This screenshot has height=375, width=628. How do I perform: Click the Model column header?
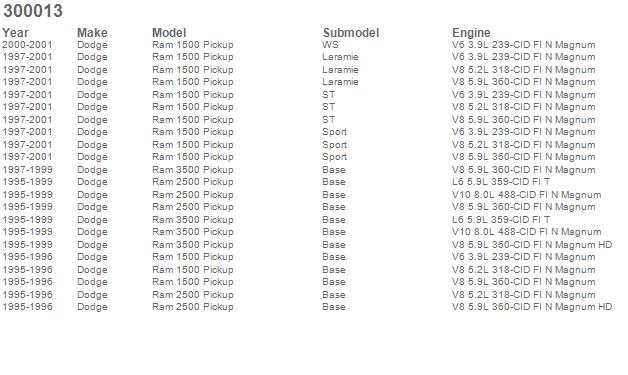tap(169, 33)
